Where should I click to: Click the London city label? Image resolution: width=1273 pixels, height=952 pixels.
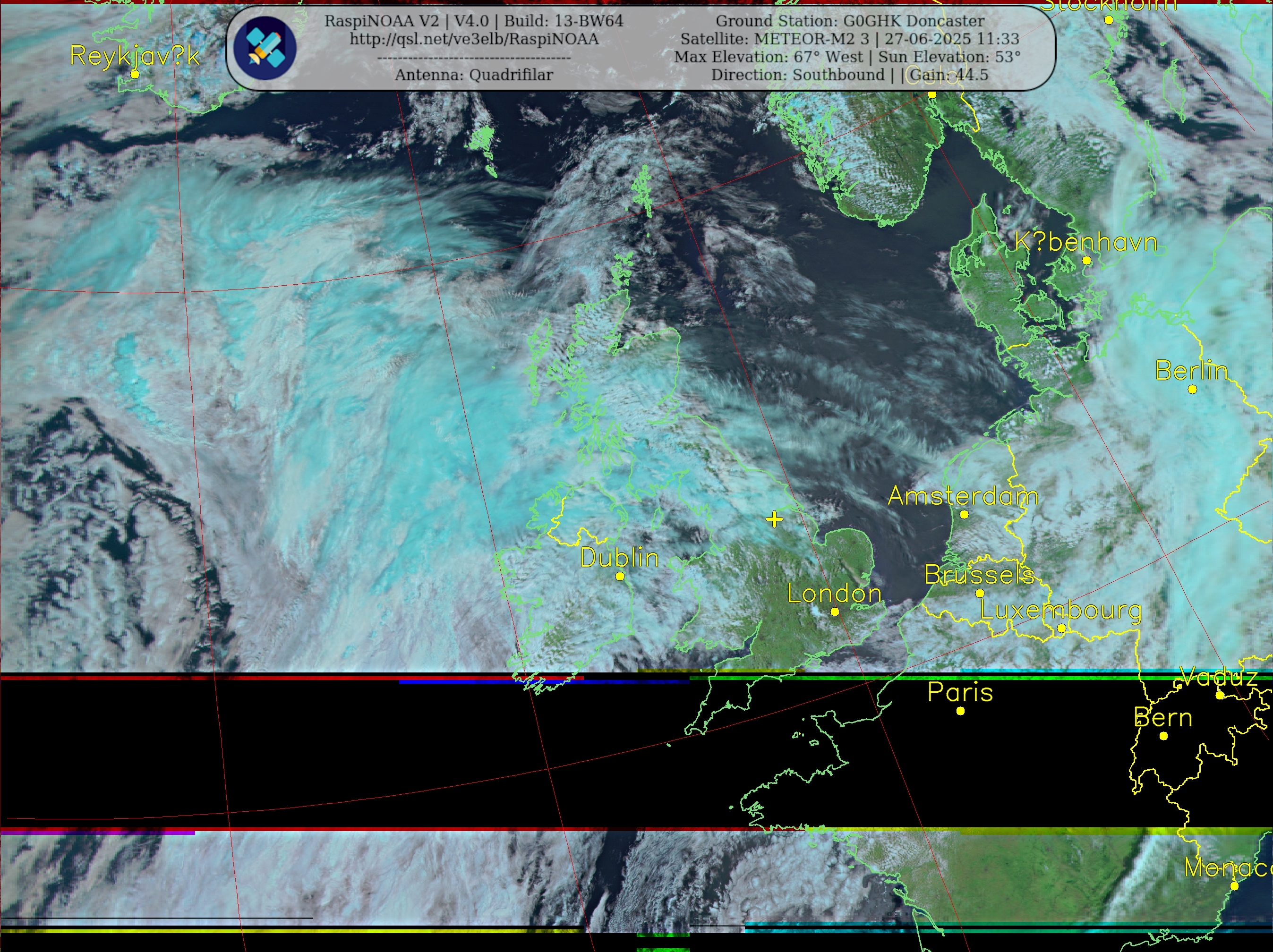(835, 594)
